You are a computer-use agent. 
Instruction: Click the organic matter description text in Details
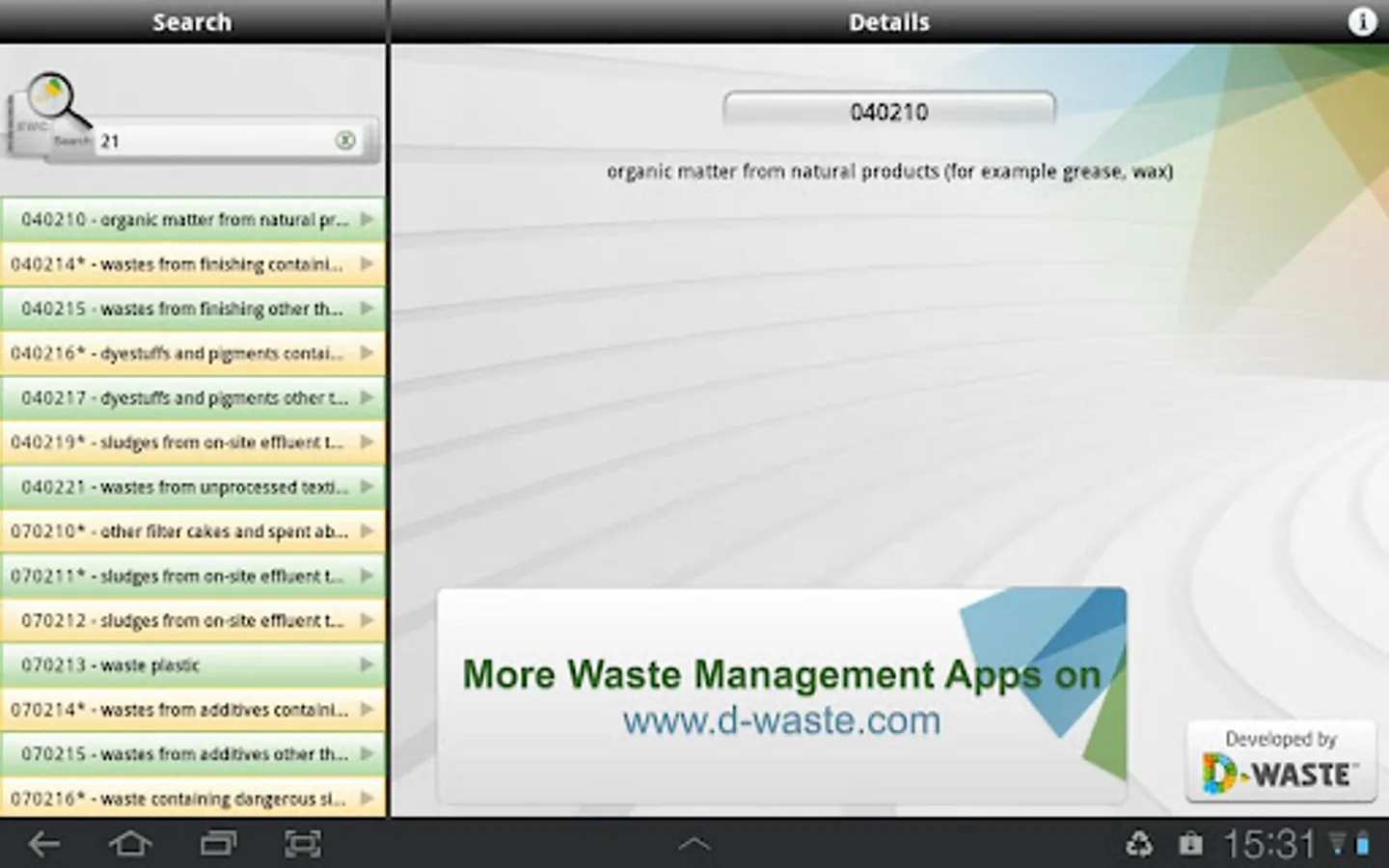tap(889, 172)
